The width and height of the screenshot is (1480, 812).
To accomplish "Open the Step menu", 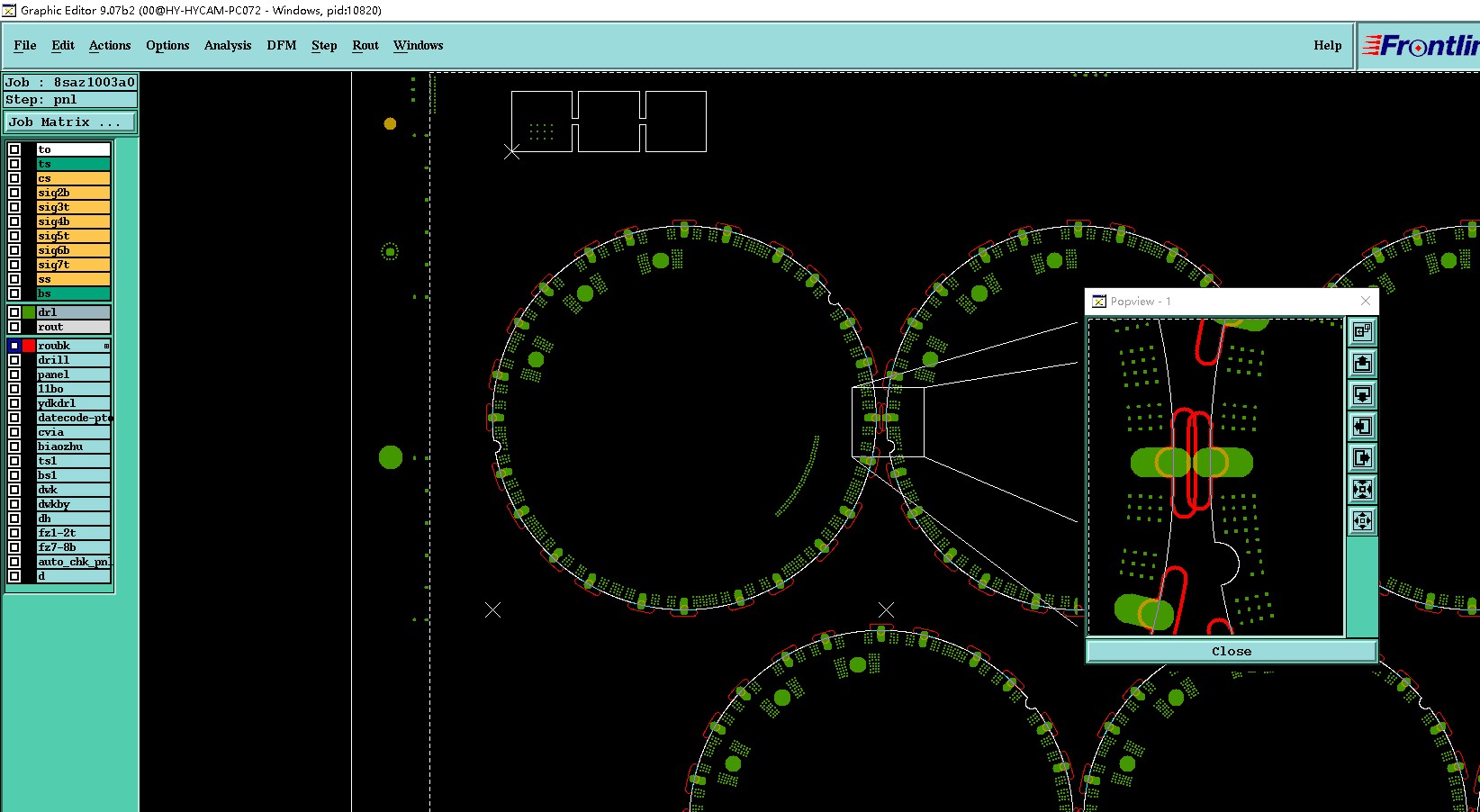I will [324, 45].
